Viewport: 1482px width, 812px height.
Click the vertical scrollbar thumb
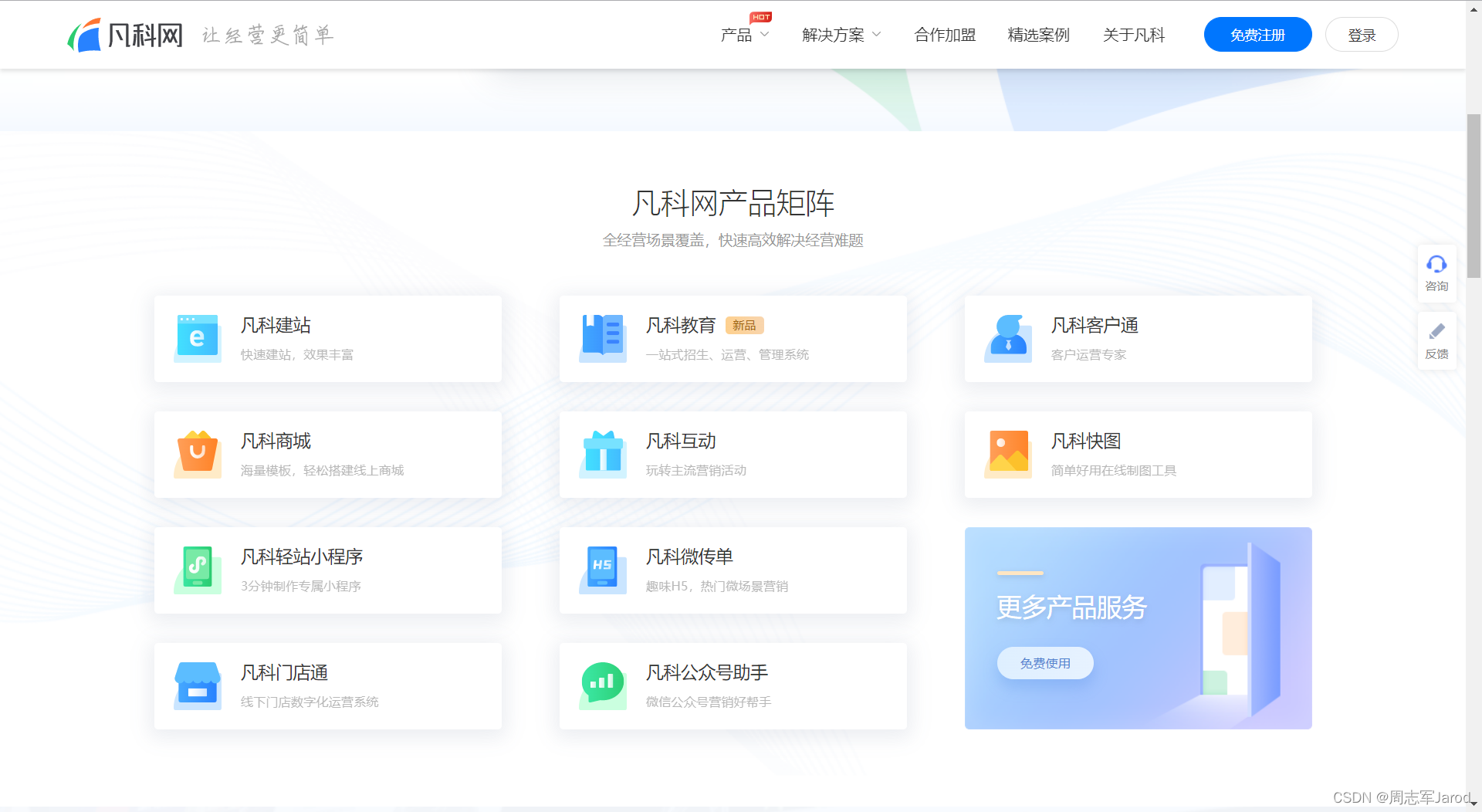tap(1474, 195)
